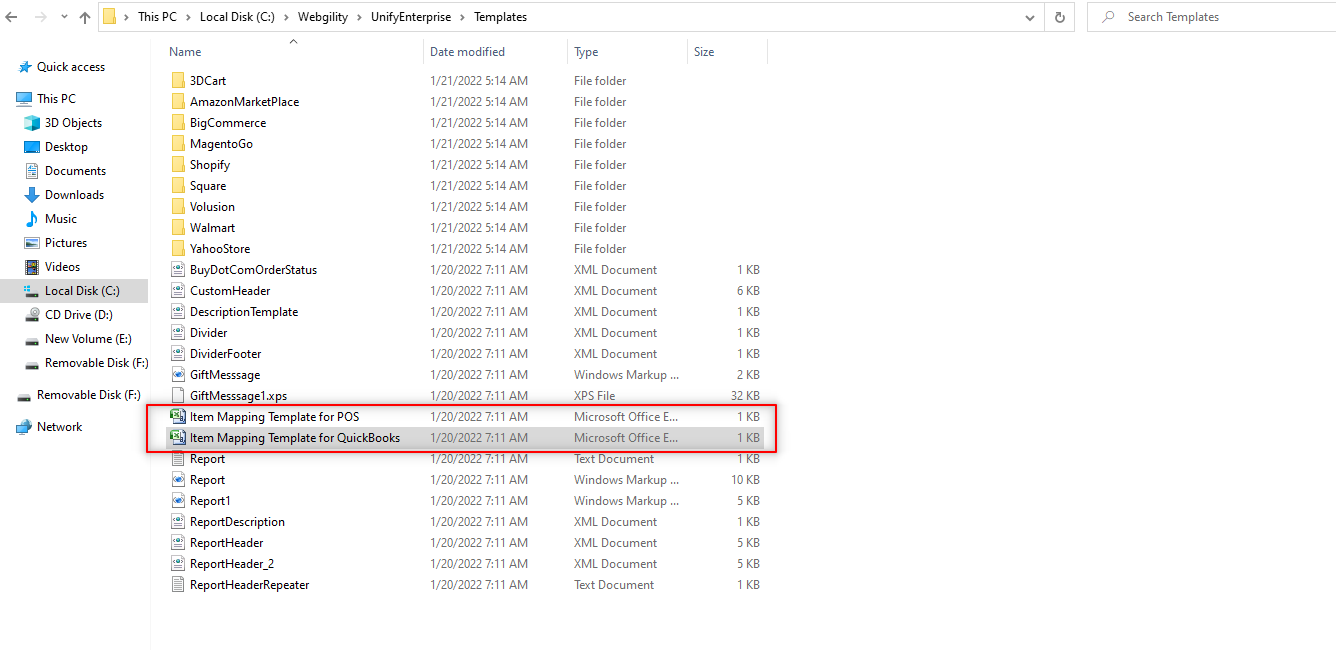Select Local Disk (C:) in navigation pane

[x=82, y=291]
